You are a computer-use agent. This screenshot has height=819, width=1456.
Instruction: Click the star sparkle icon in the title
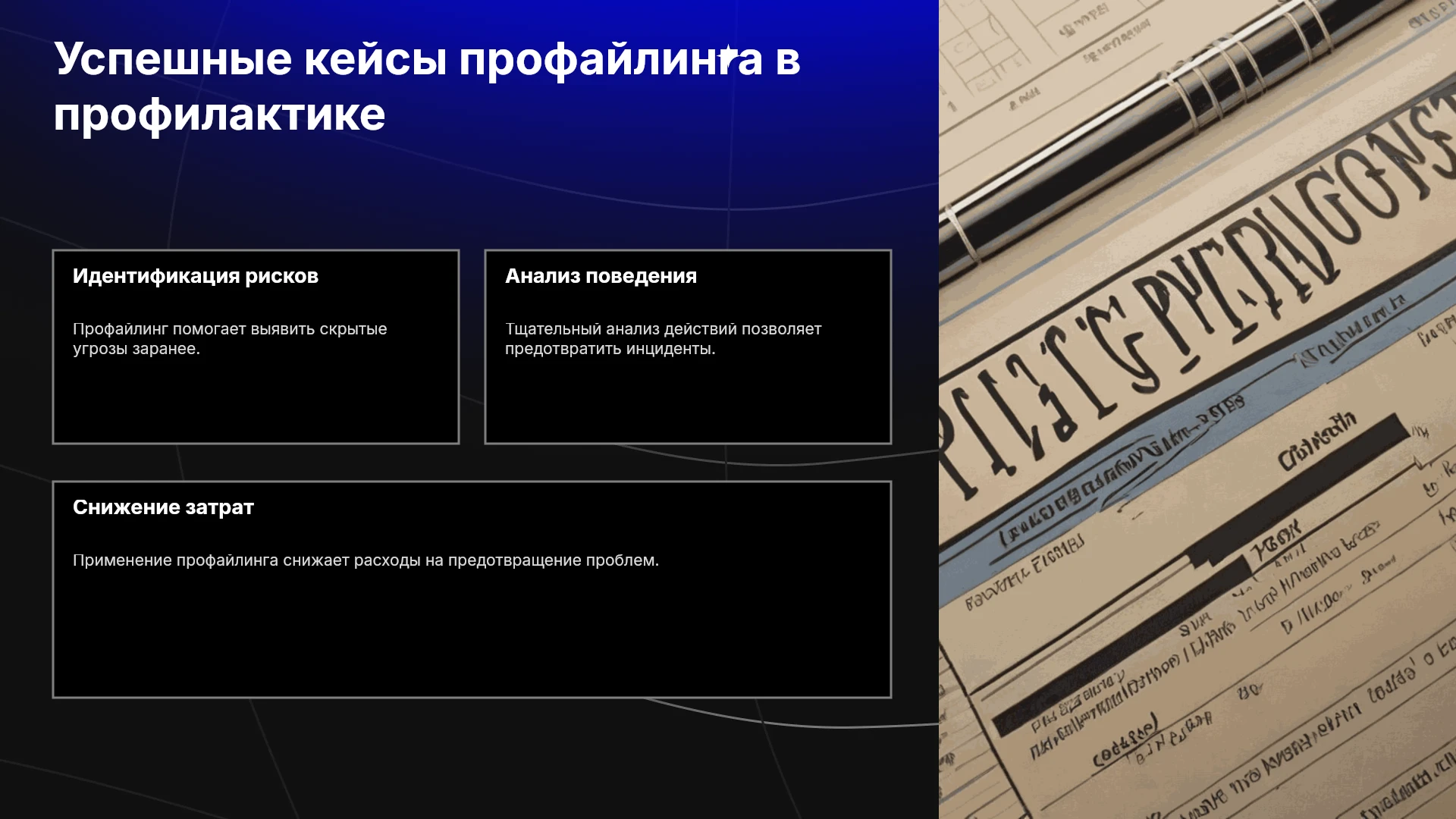[x=728, y=57]
